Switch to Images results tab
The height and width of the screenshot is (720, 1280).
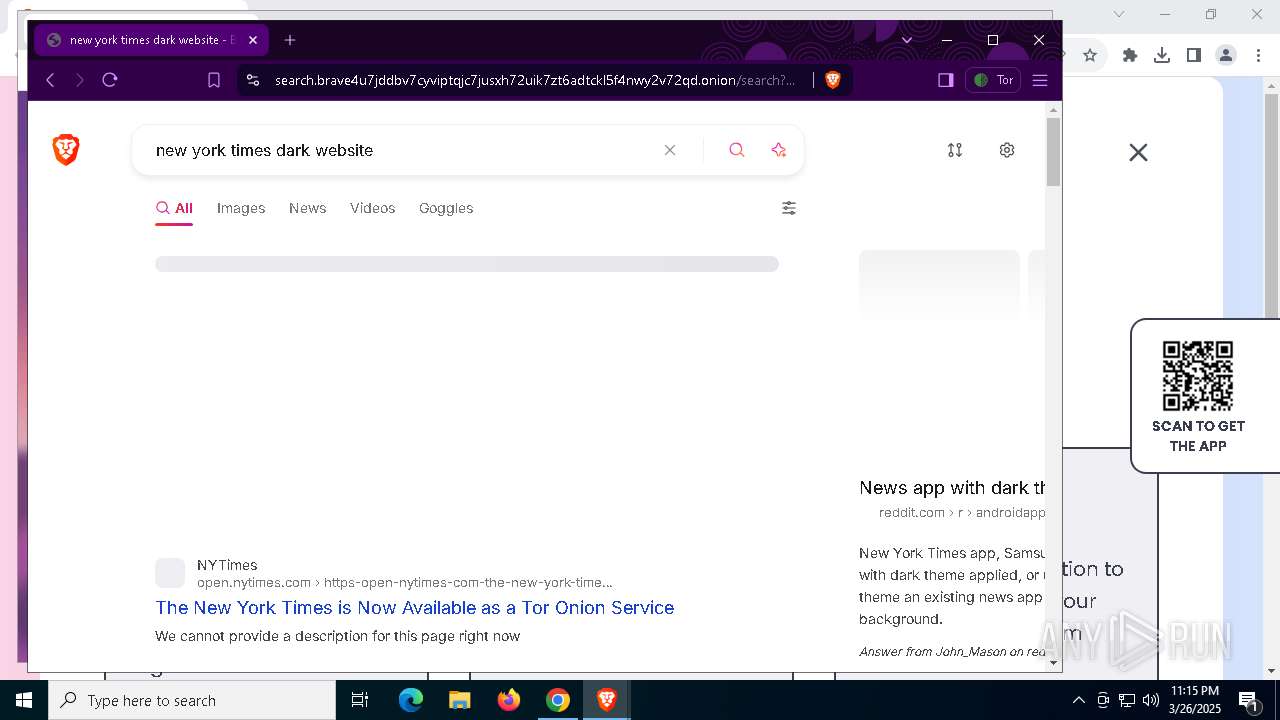click(x=241, y=208)
